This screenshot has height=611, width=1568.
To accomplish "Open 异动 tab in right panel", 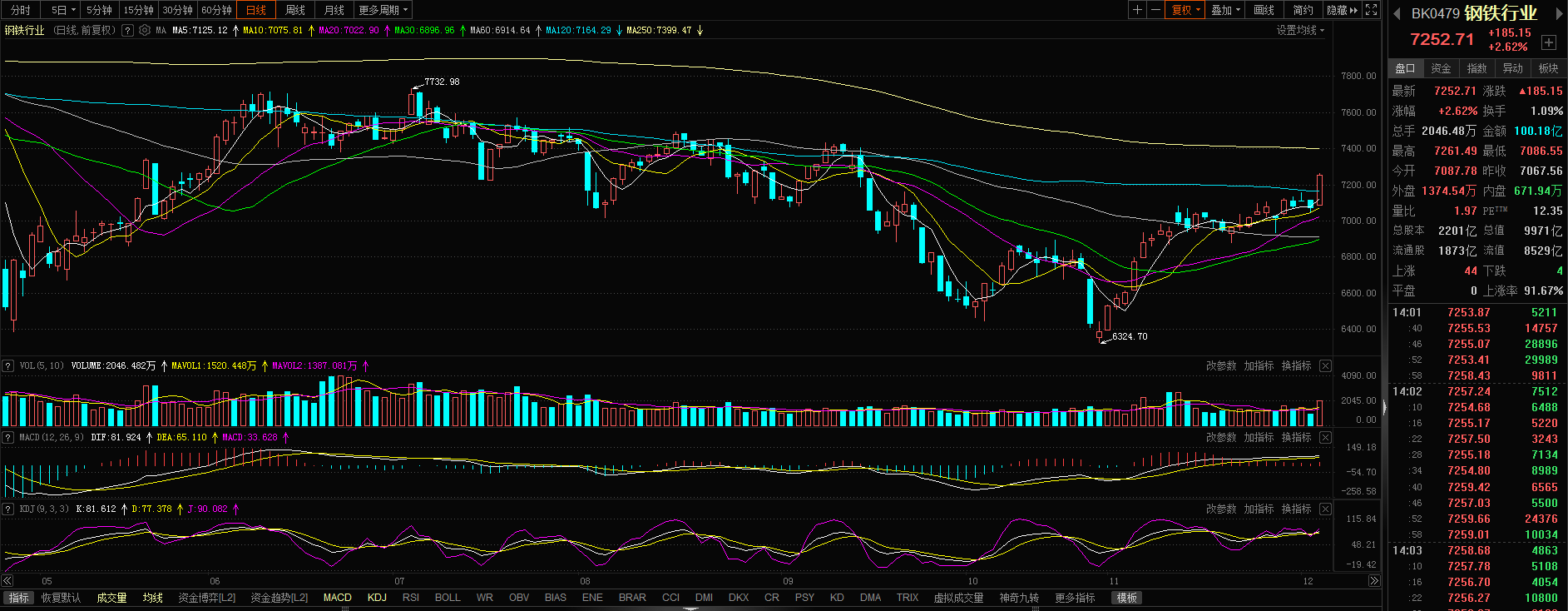I will pyautogui.click(x=1512, y=68).
